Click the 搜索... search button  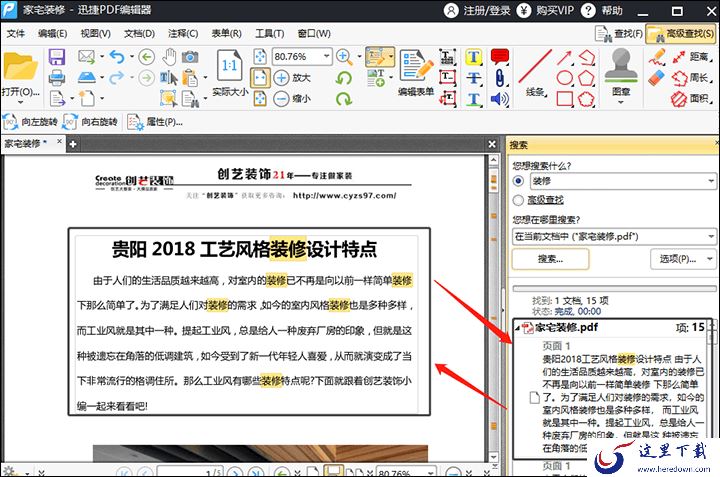click(550, 259)
